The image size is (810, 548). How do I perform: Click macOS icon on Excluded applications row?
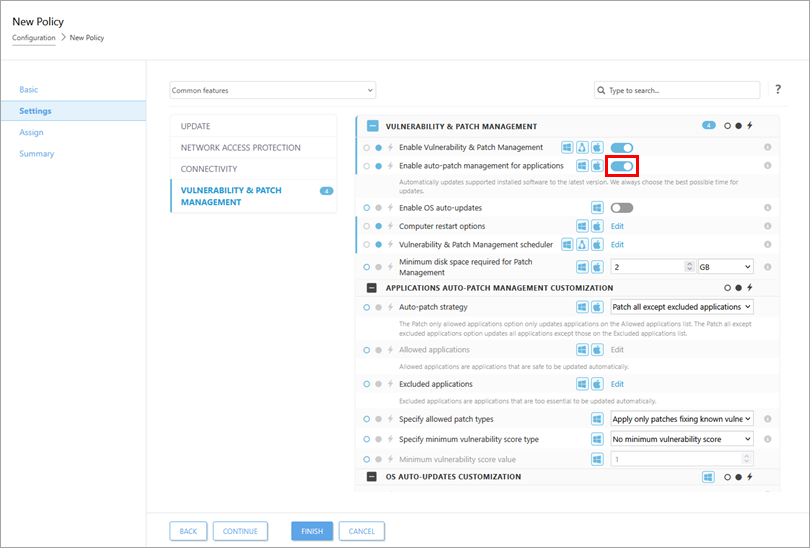point(596,384)
